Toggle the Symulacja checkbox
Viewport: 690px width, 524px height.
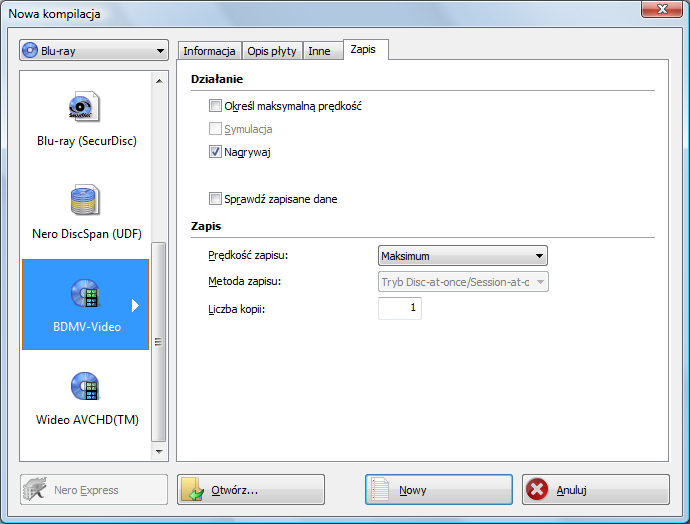pos(215,128)
